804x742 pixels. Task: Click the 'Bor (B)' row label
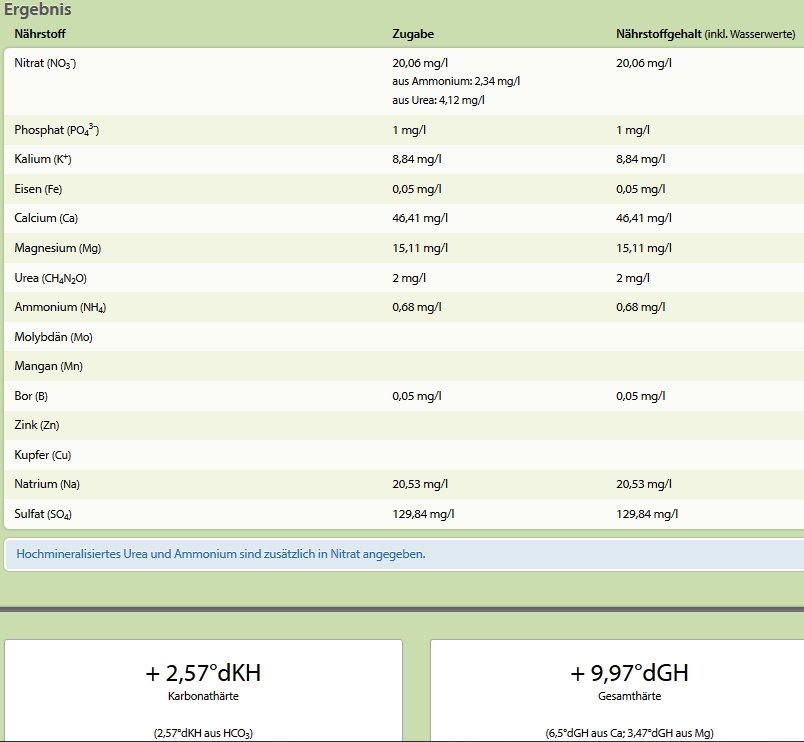31,396
